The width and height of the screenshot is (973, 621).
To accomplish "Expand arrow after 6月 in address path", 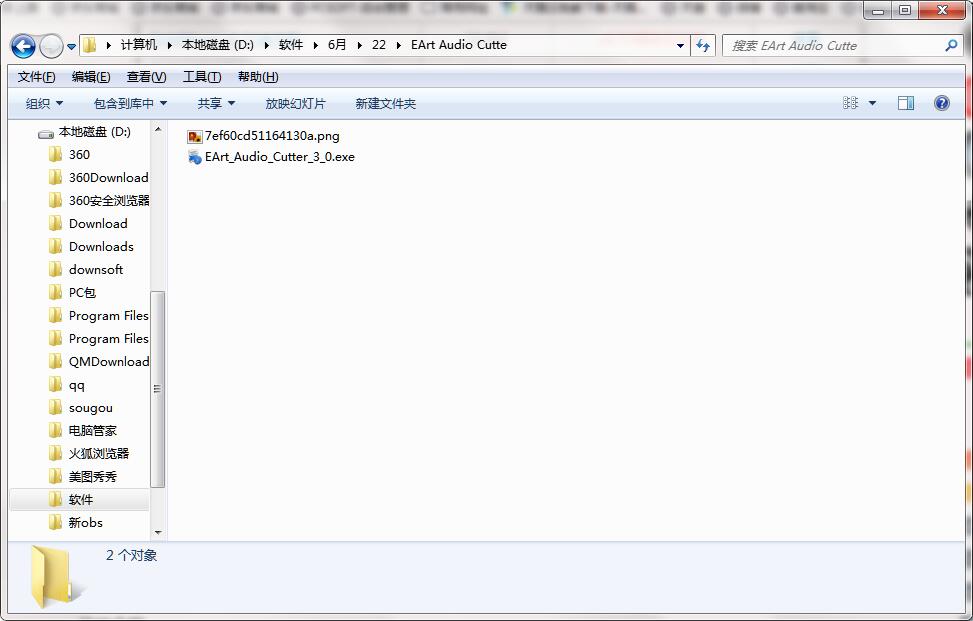I will [x=359, y=45].
